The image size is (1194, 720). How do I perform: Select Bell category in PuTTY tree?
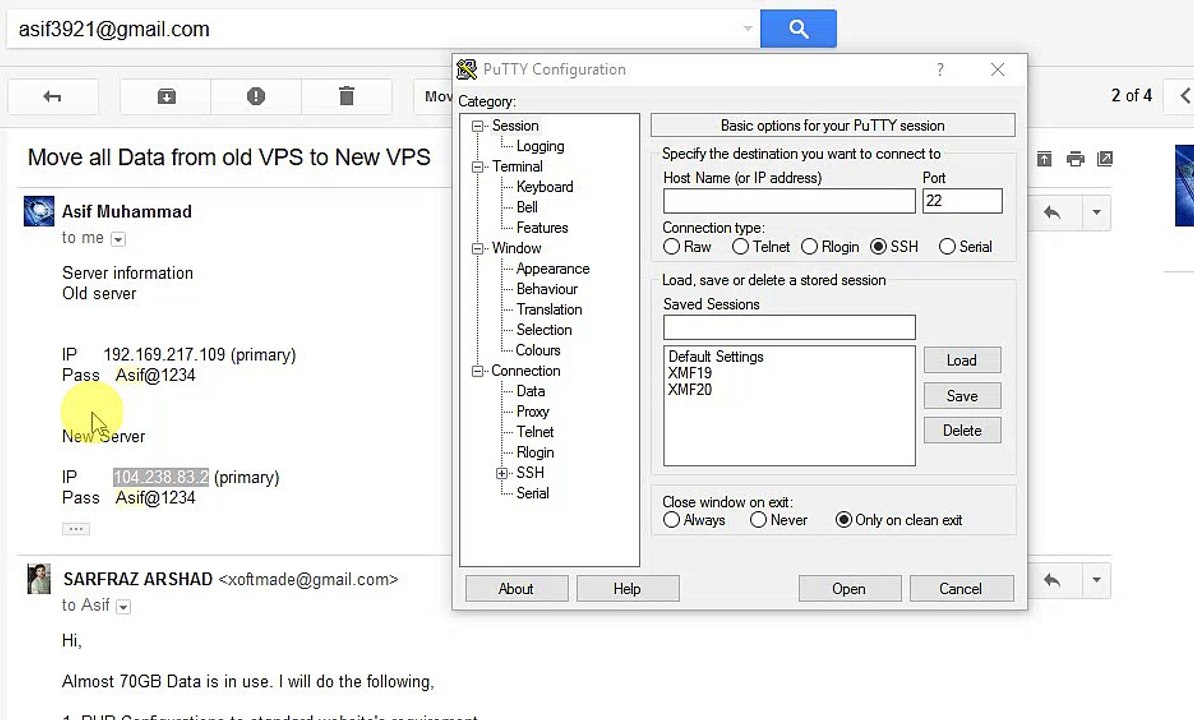tap(527, 207)
